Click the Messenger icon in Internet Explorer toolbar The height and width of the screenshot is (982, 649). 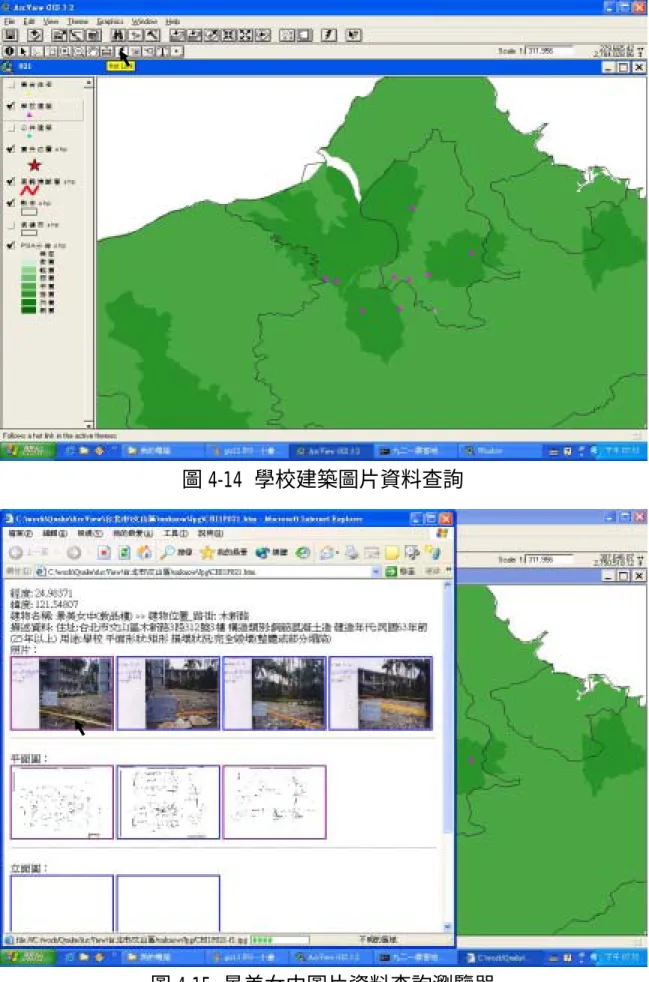click(x=433, y=552)
